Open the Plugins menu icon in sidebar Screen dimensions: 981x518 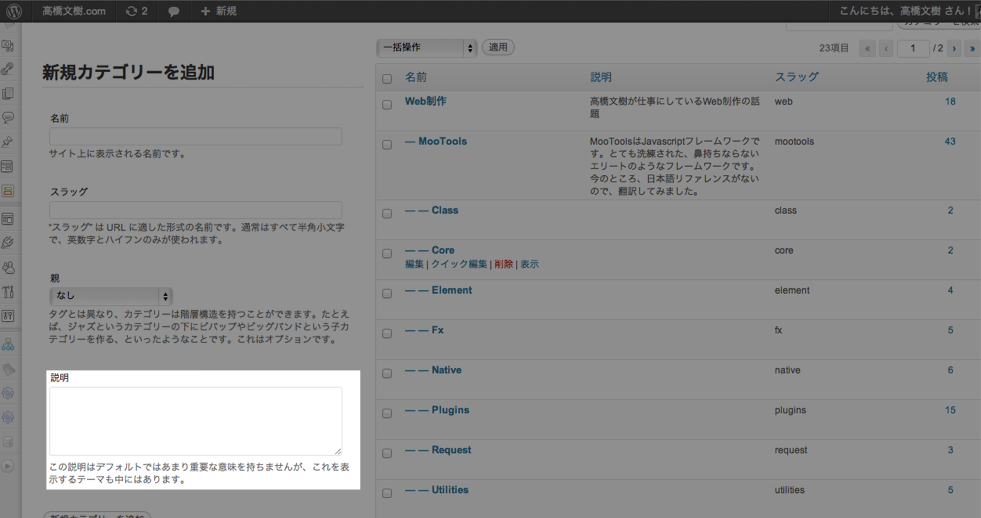[x=8, y=243]
